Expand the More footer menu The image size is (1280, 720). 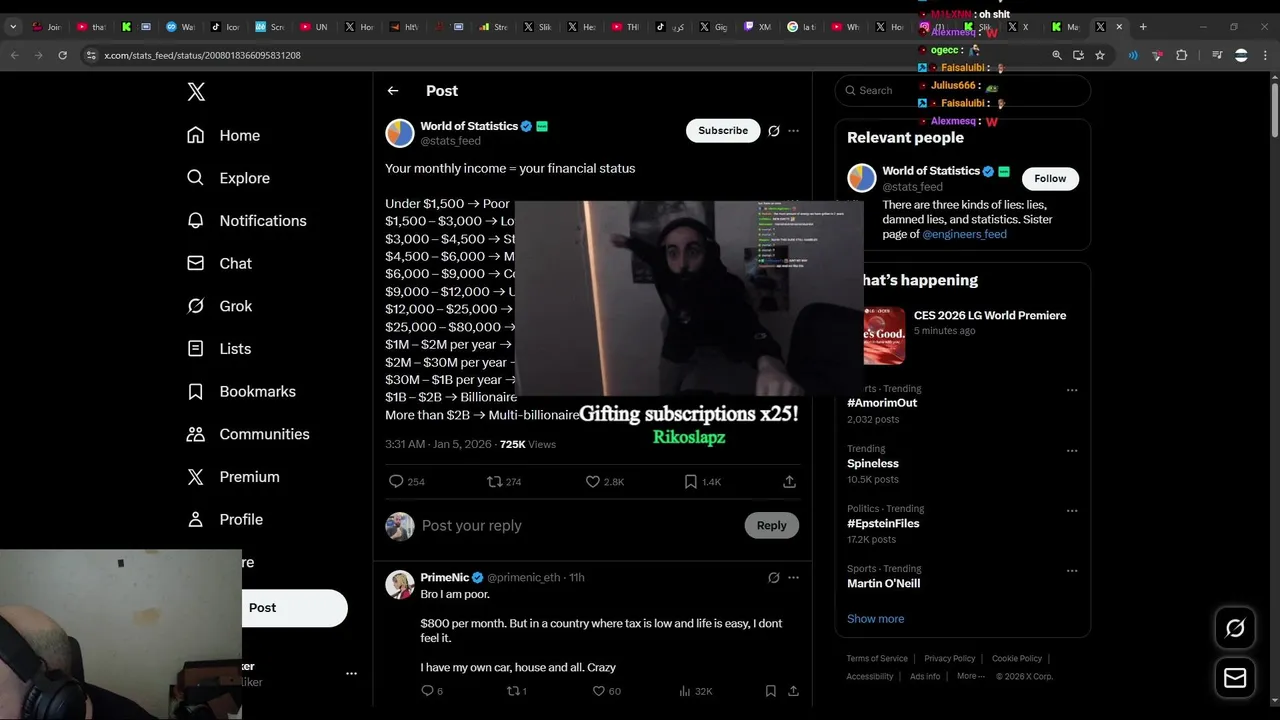[970, 677]
